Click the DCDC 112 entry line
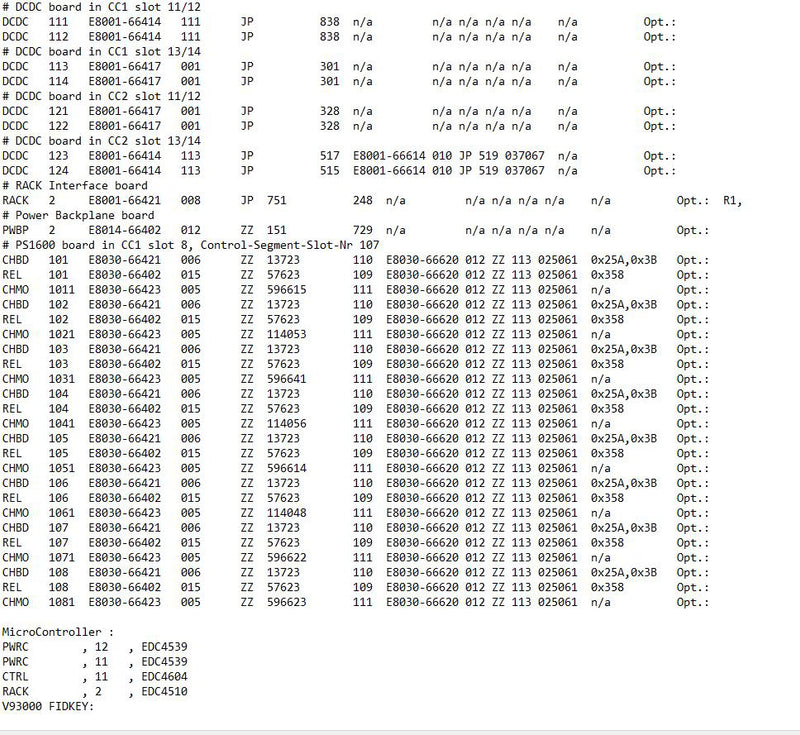 click(x=100, y=37)
